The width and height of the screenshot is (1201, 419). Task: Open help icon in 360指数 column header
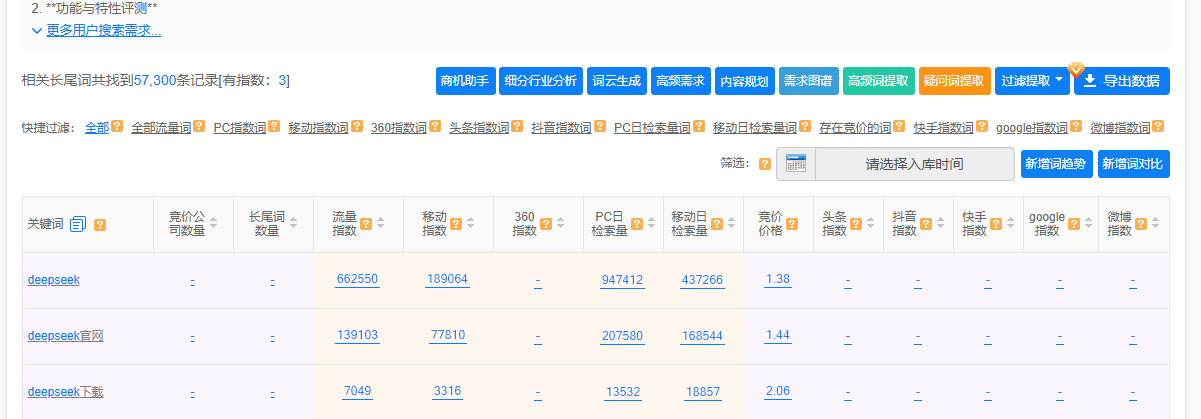point(546,224)
